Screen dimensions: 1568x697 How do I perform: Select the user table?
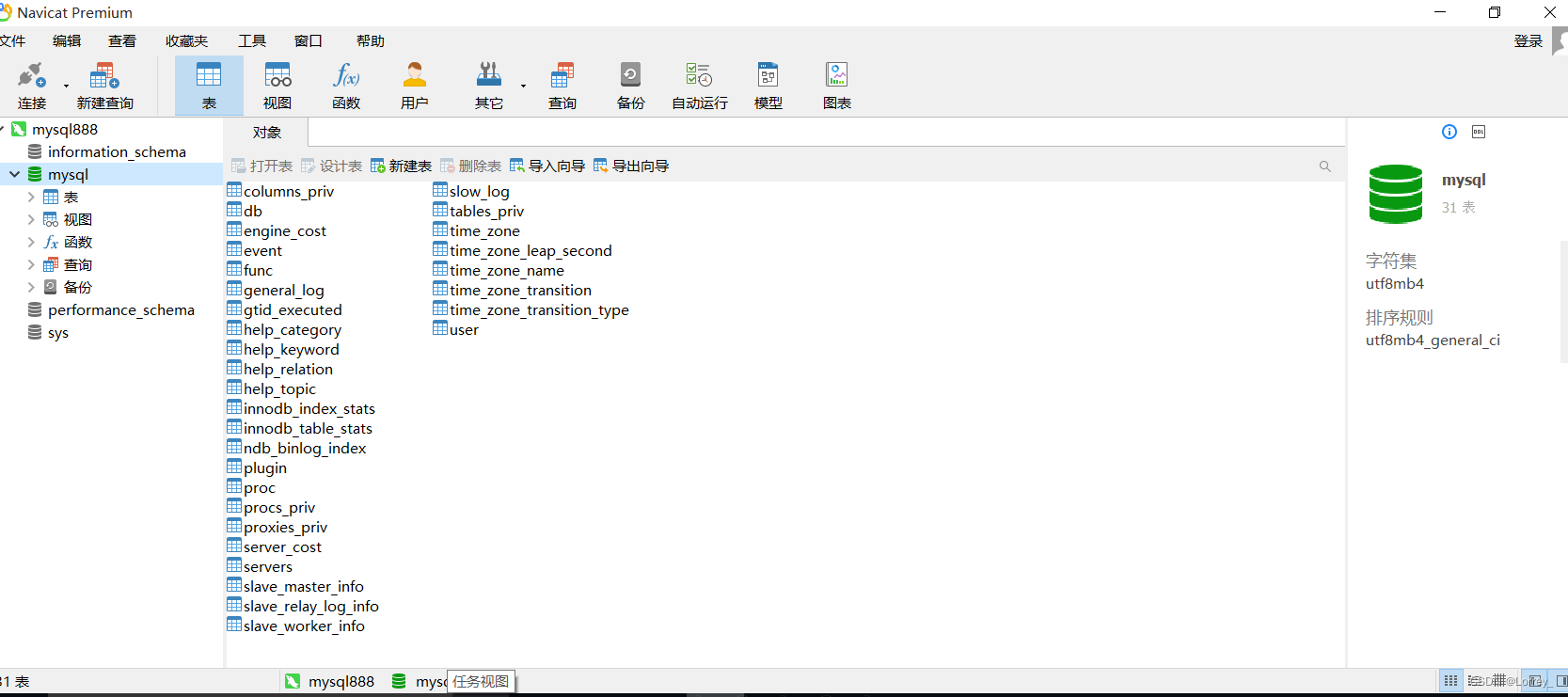456,329
